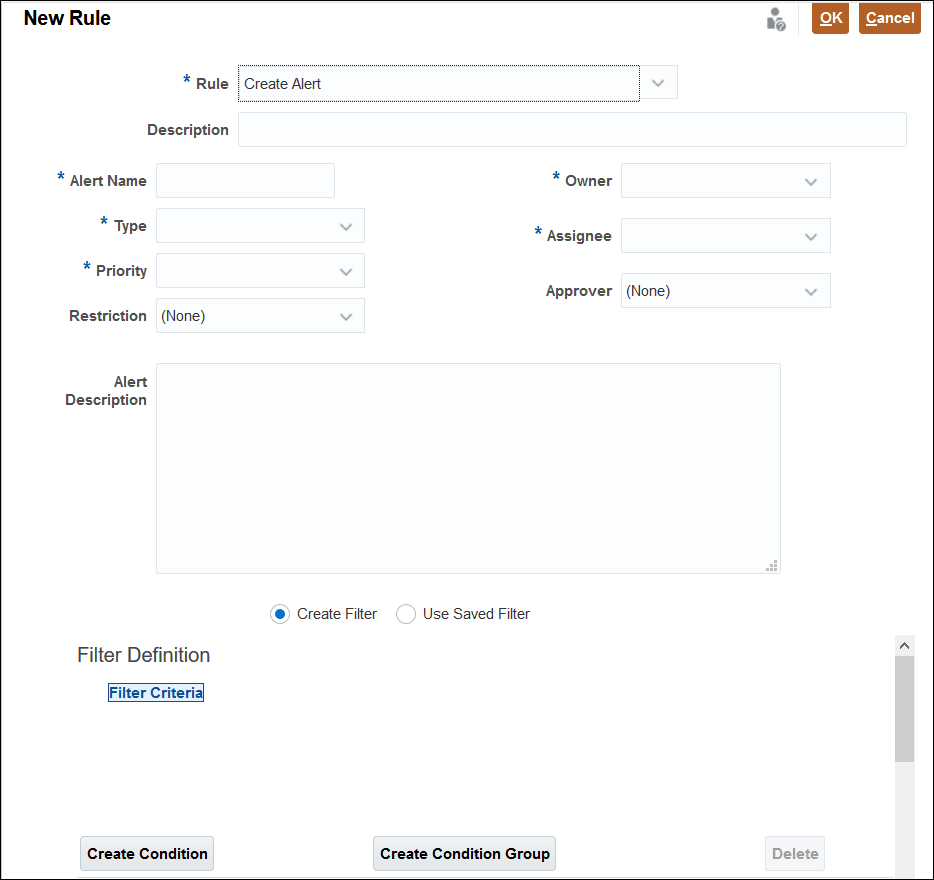Click the filter panel scroll up arrow
The width and height of the screenshot is (934, 880).
[904, 646]
